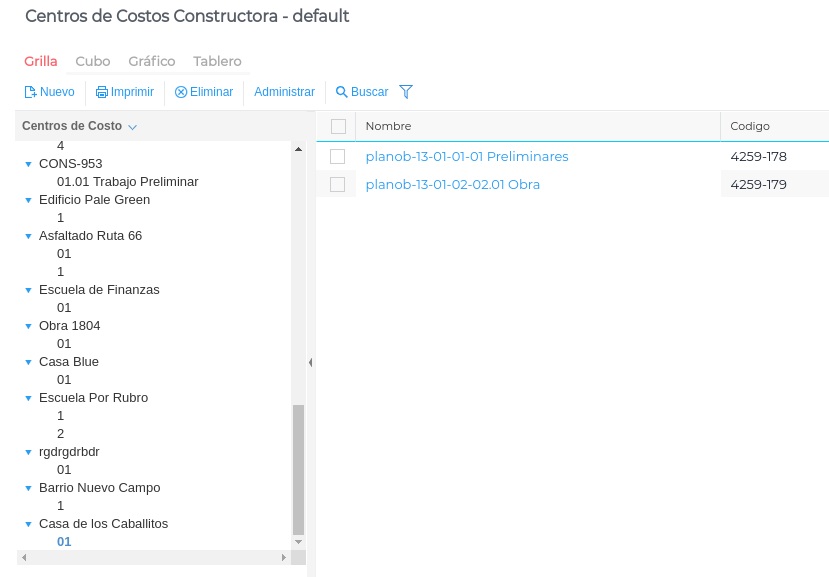Click the Buscar button

(x=362, y=92)
